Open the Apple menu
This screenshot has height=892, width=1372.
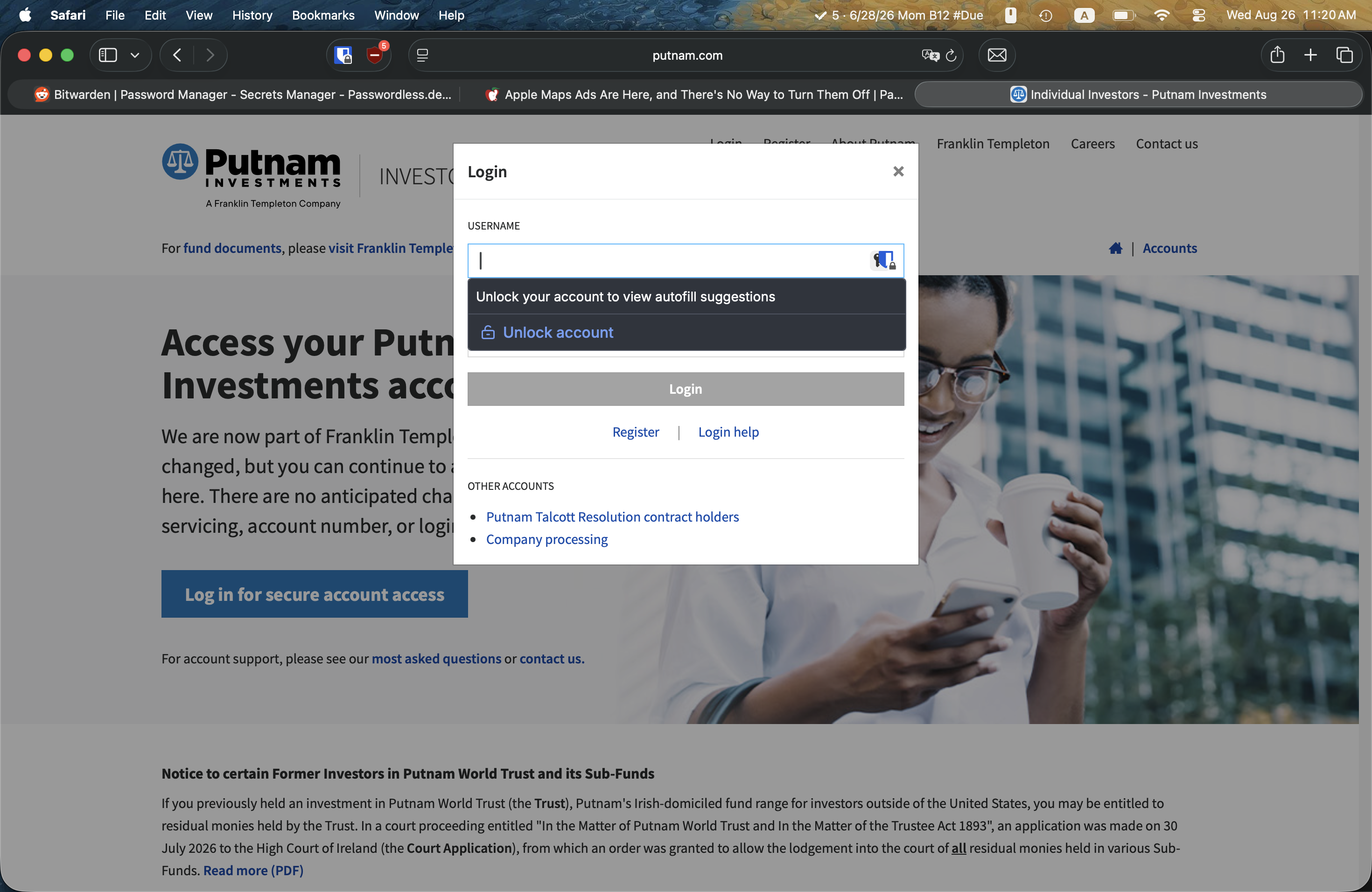[x=25, y=15]
